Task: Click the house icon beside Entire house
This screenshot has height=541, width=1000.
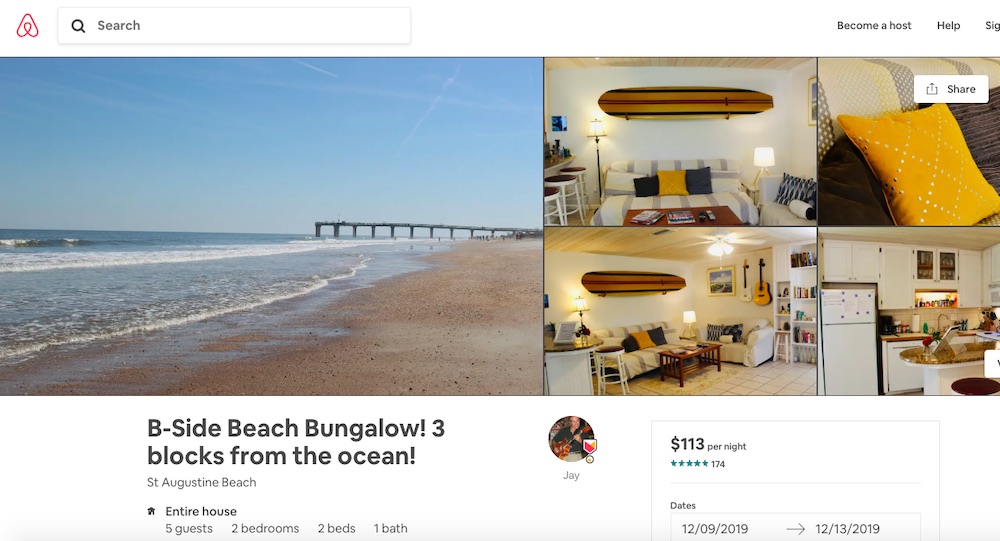Action: 151,511
